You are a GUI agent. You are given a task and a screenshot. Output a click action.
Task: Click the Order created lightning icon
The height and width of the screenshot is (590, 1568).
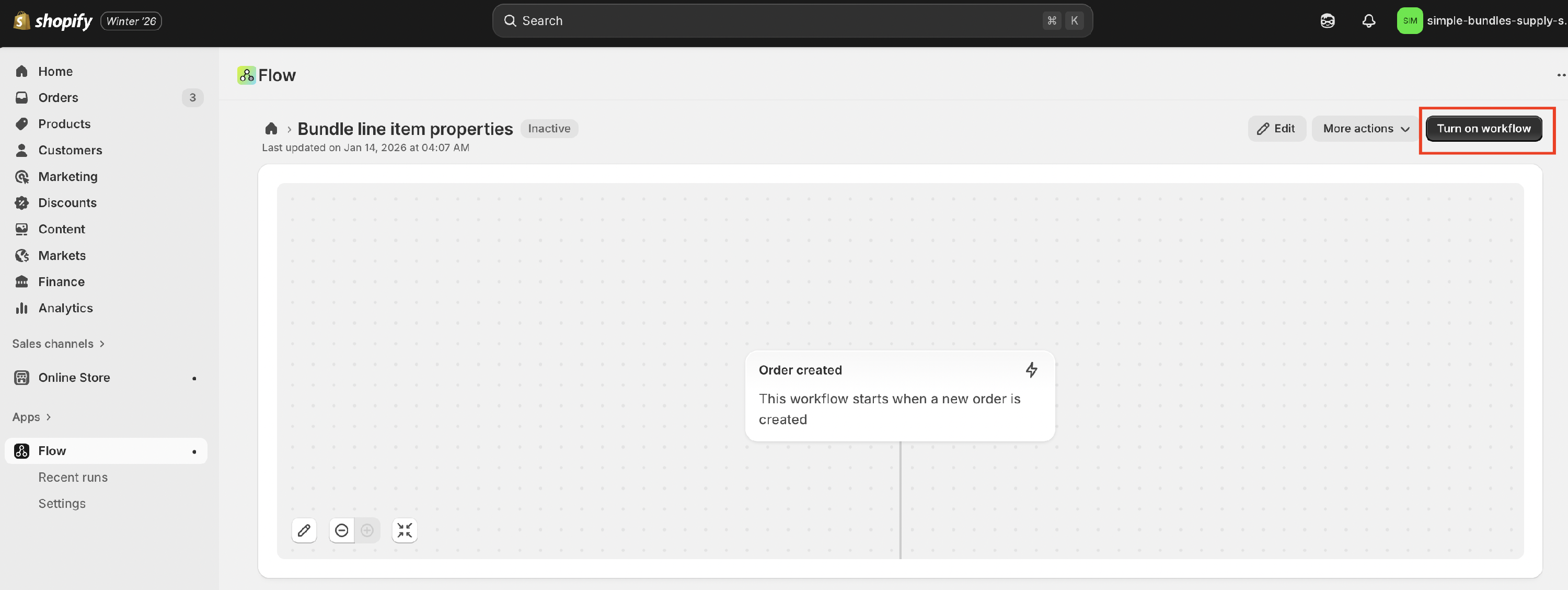pyautogui.click(x=1031, y=370)
